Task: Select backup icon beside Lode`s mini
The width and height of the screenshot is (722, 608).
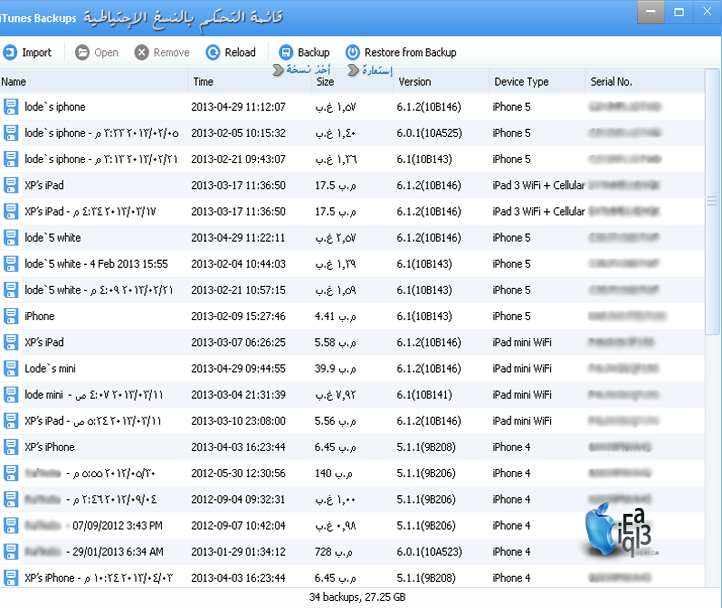Action: (11, 369)
